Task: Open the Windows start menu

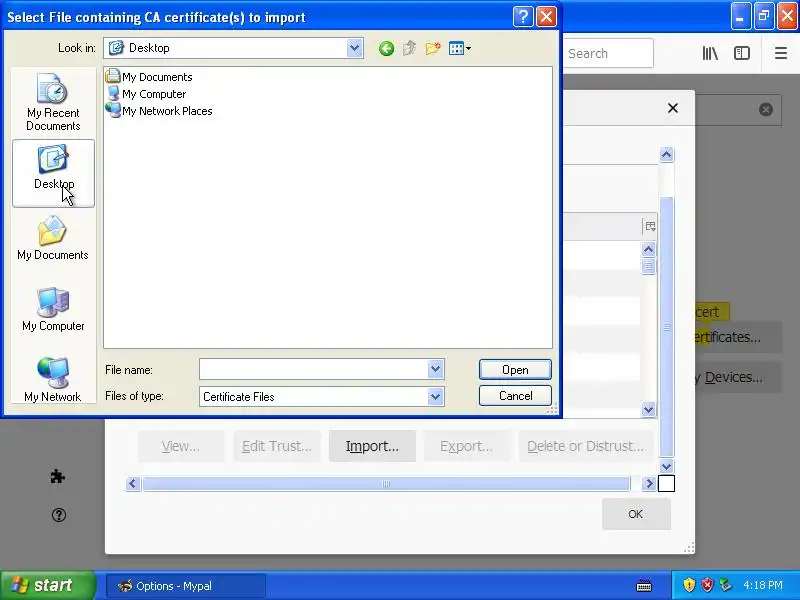Action: [x=48, y=585]
